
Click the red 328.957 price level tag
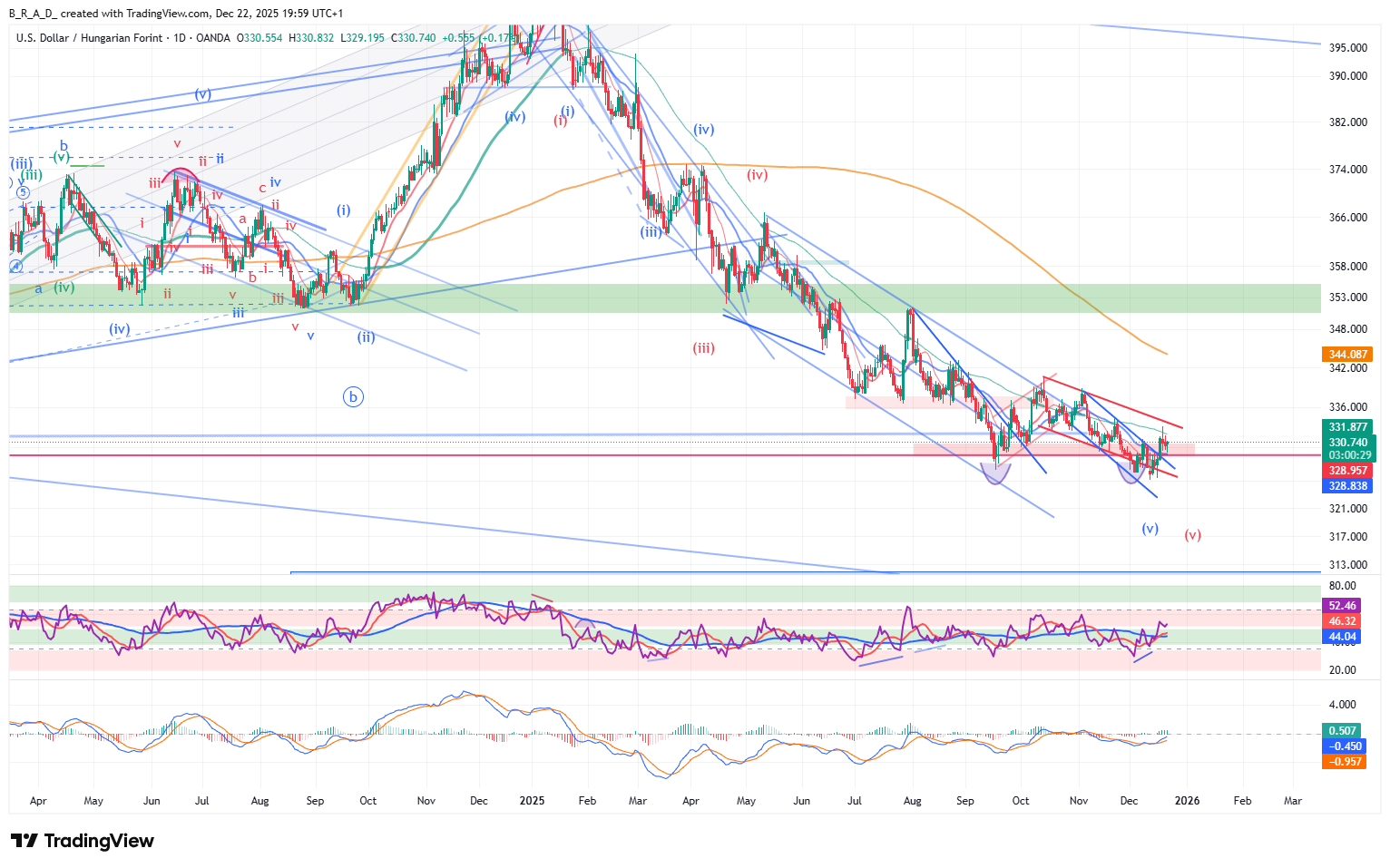[1347, 471]
